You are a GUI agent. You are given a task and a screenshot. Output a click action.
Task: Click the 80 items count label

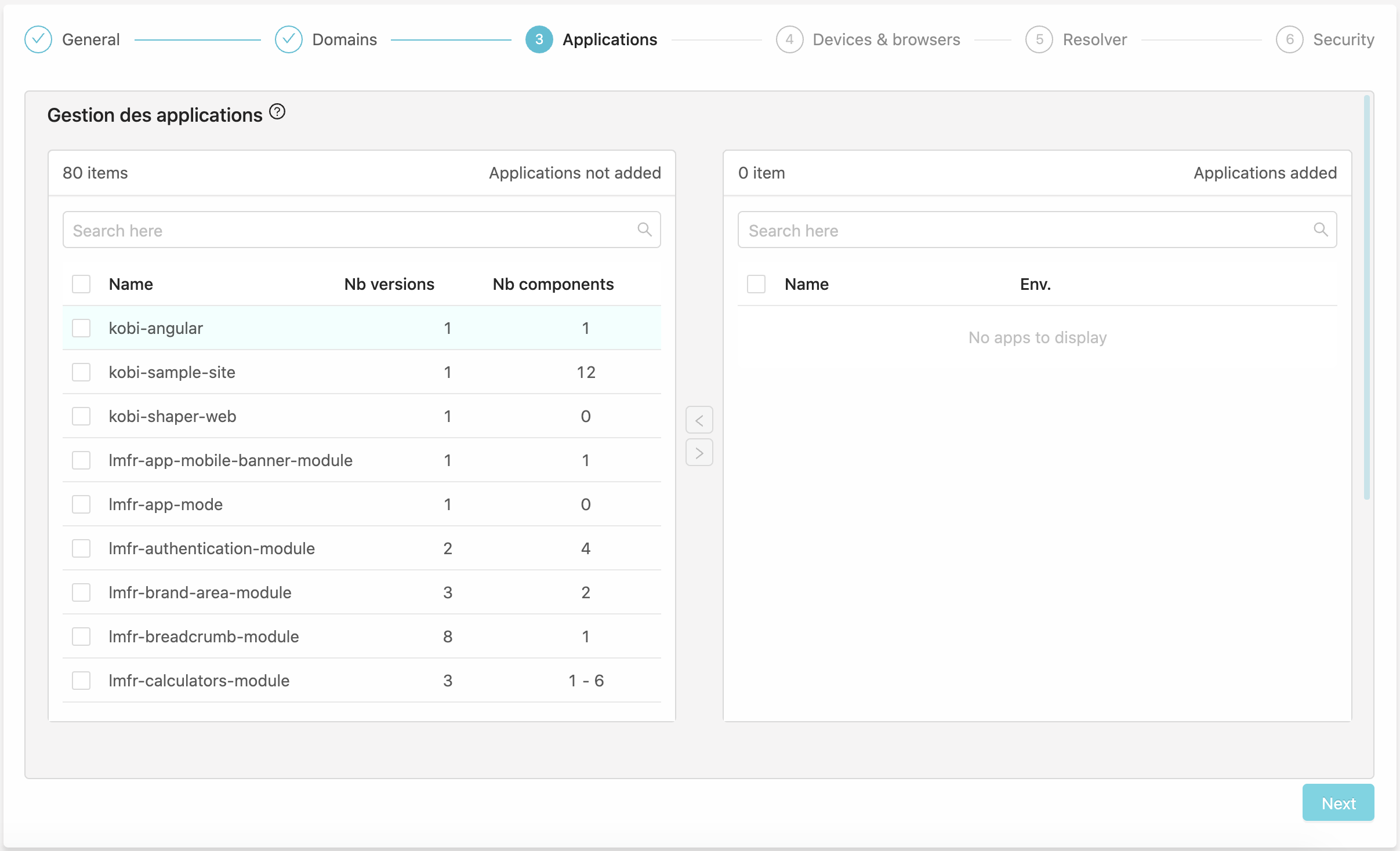pyautogui.click(x=95, y=173)
